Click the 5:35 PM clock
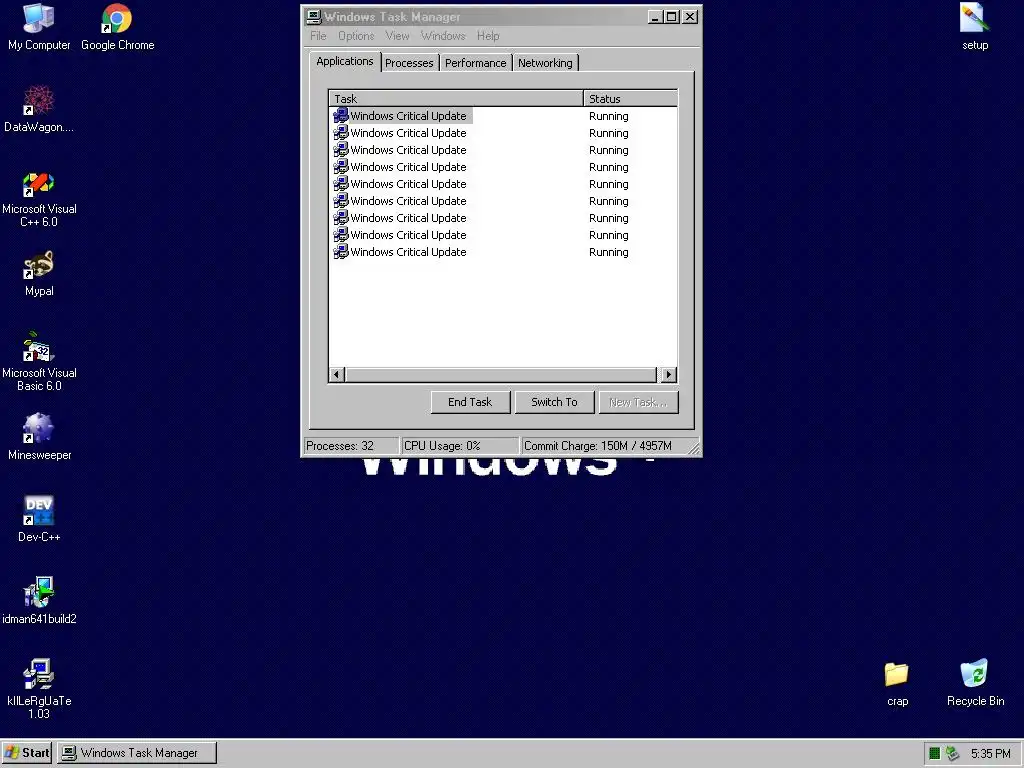1024x768 pixels. pyautogui.click(x=990, y=754)
